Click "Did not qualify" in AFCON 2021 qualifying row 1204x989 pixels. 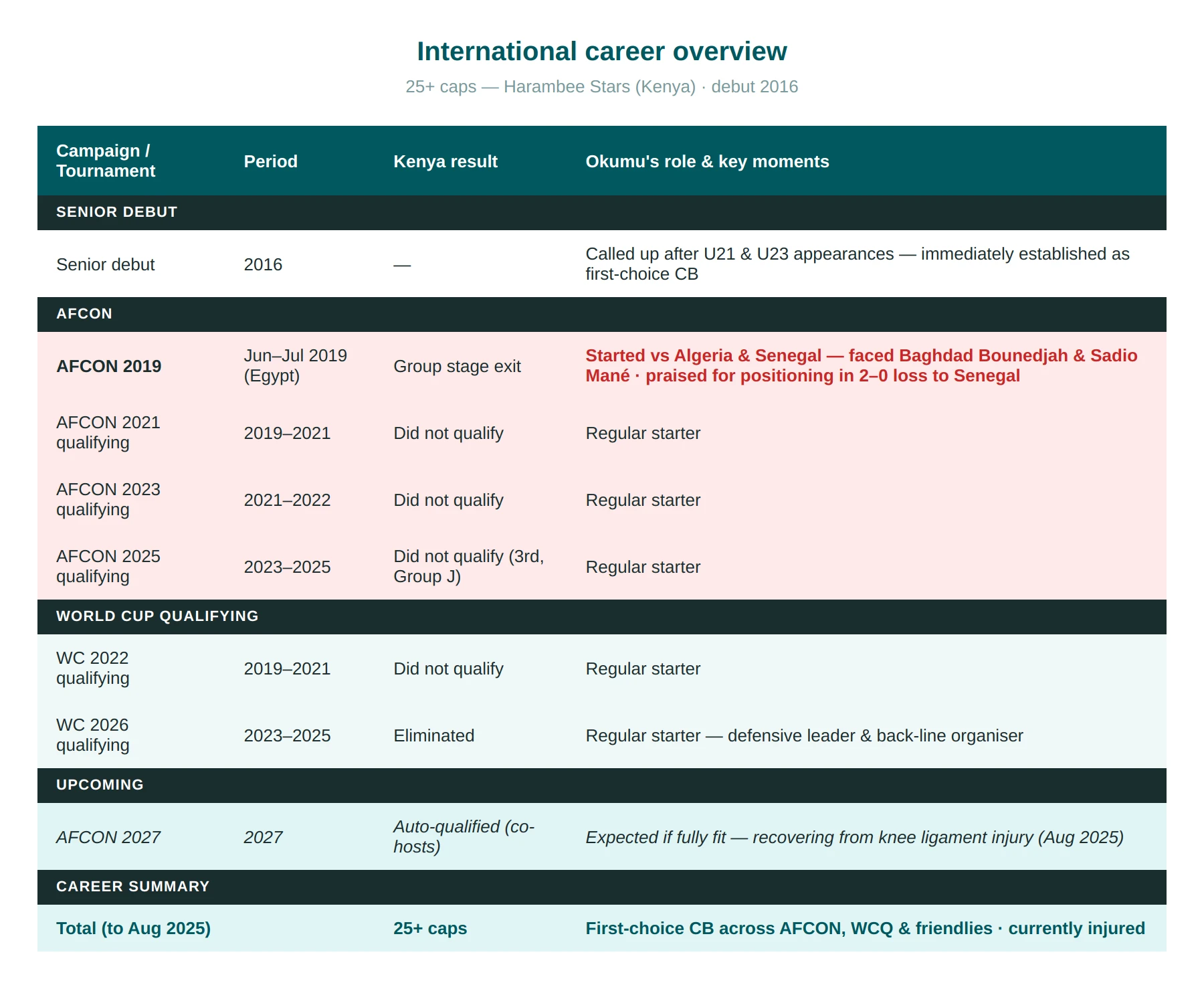pyautogui.click(x=448, y=433)
